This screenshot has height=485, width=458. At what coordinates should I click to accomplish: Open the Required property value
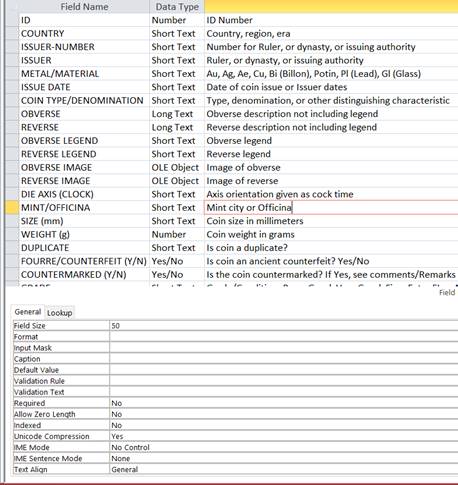tap(283, 403)
